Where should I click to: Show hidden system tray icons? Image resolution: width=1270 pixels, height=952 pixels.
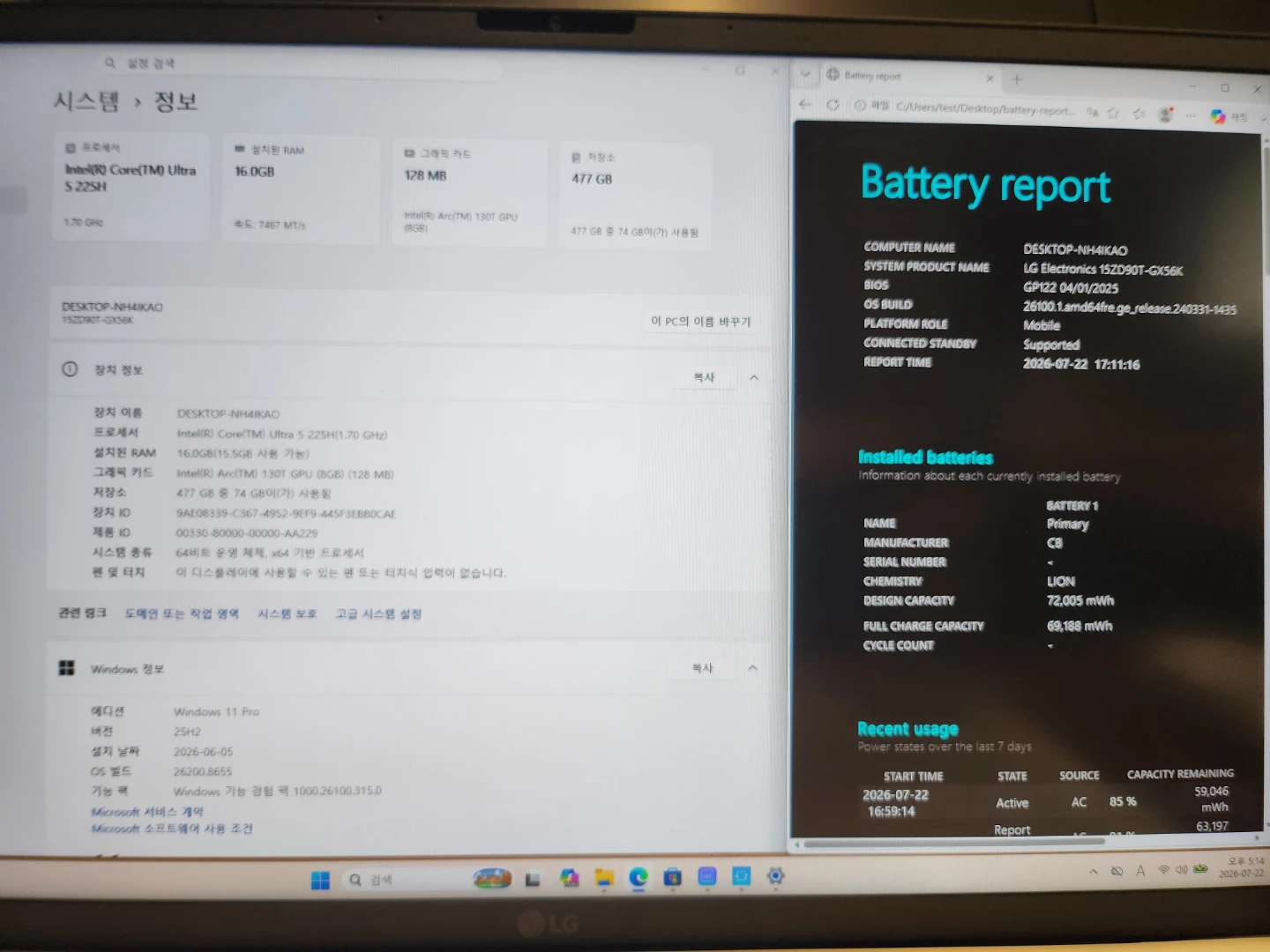[1094, 872]
